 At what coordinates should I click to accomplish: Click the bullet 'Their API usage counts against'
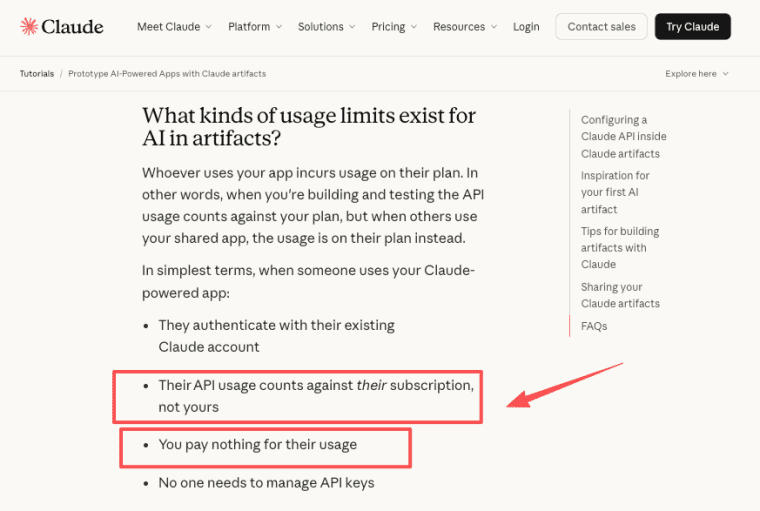tap(316, 396)
